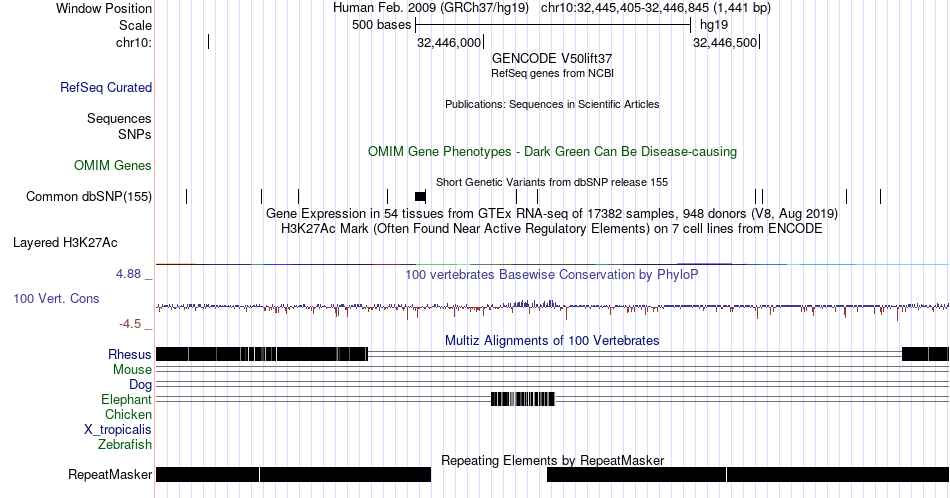Click the large left Rhesus alignment block
Viewport: 950px width, 498px height.
262,354
